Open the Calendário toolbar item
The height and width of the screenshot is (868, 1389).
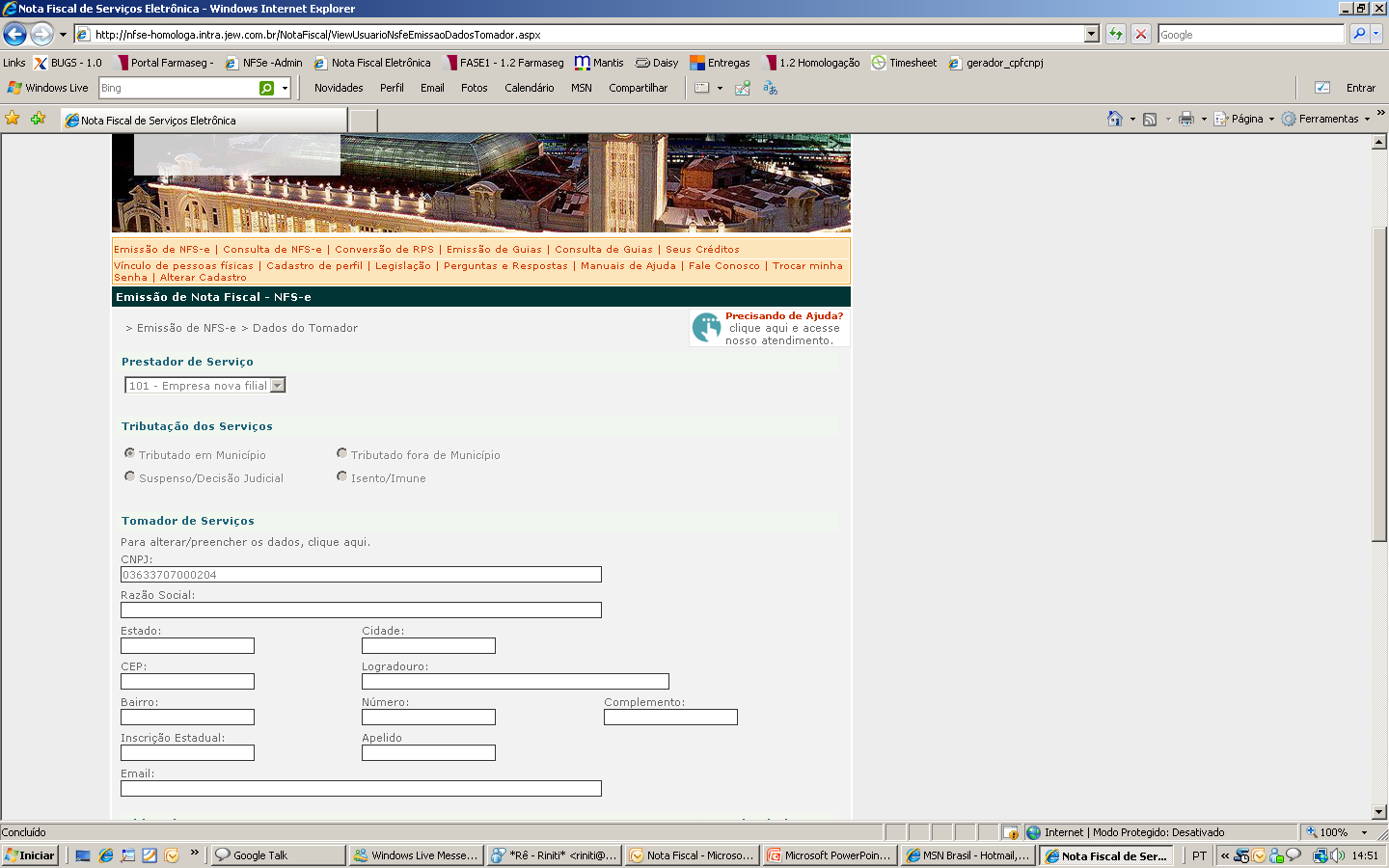(x=530, y=88)
